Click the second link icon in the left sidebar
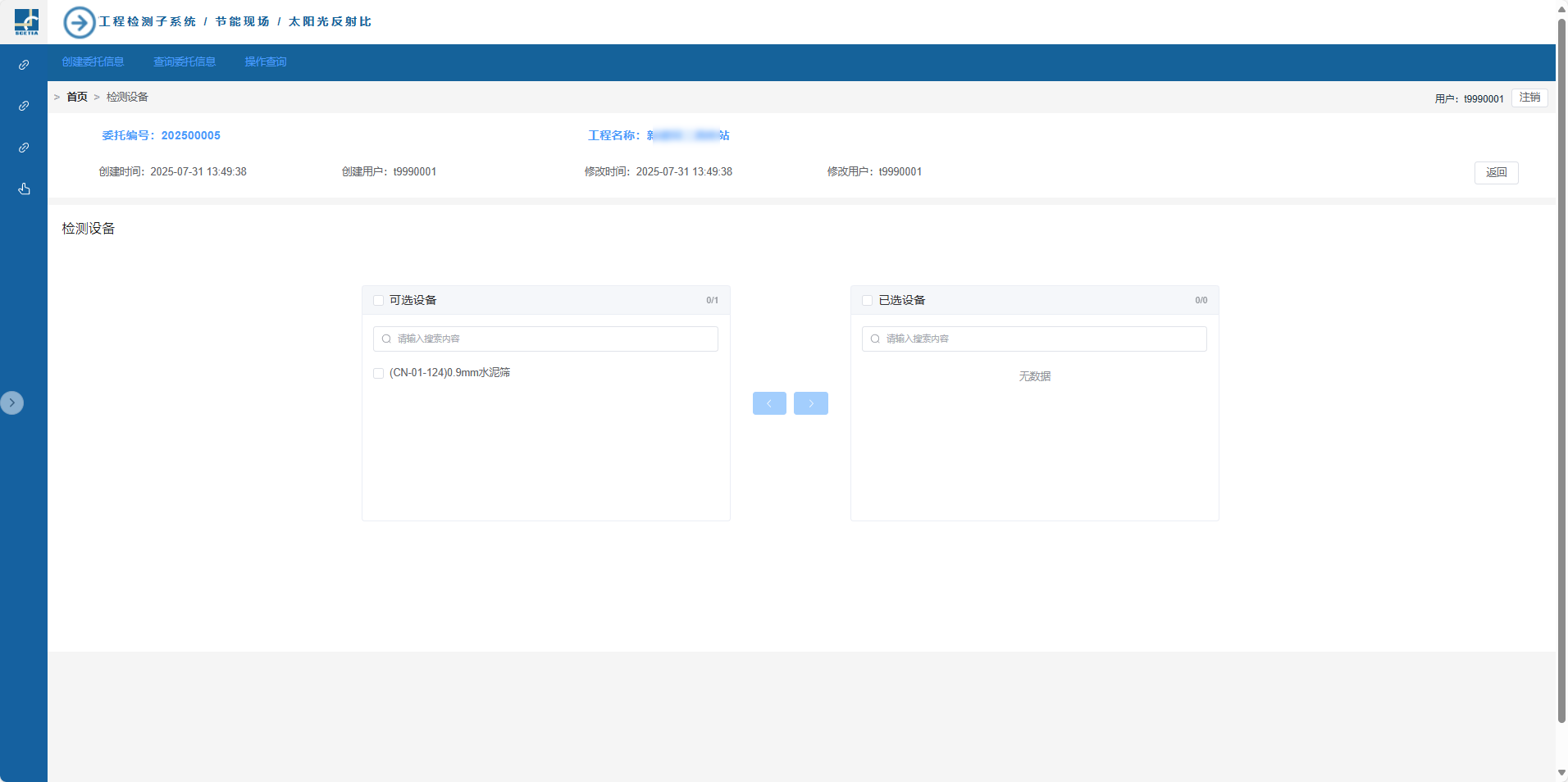 coord(24,106)
